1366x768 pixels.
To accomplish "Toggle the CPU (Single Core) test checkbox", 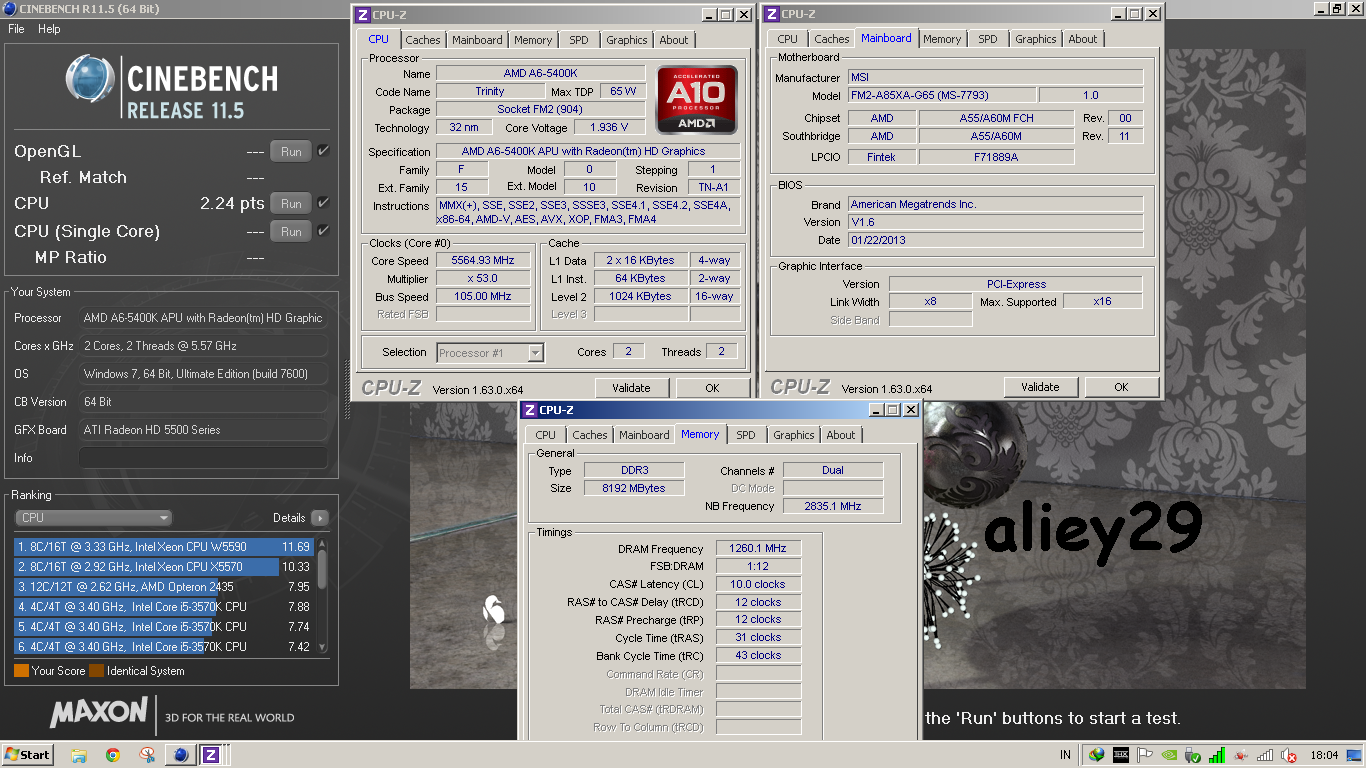I will [x=323, y=231].
